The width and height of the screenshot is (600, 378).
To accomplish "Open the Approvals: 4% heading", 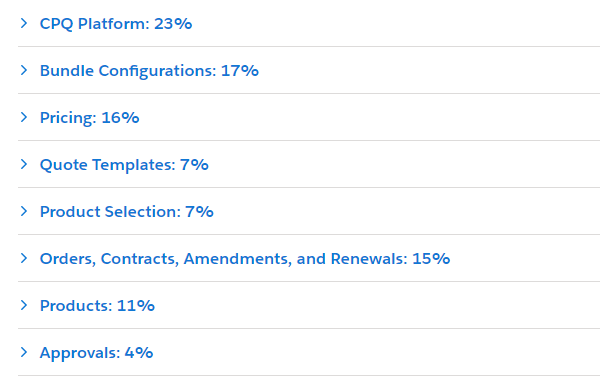I will coord(96,353).
